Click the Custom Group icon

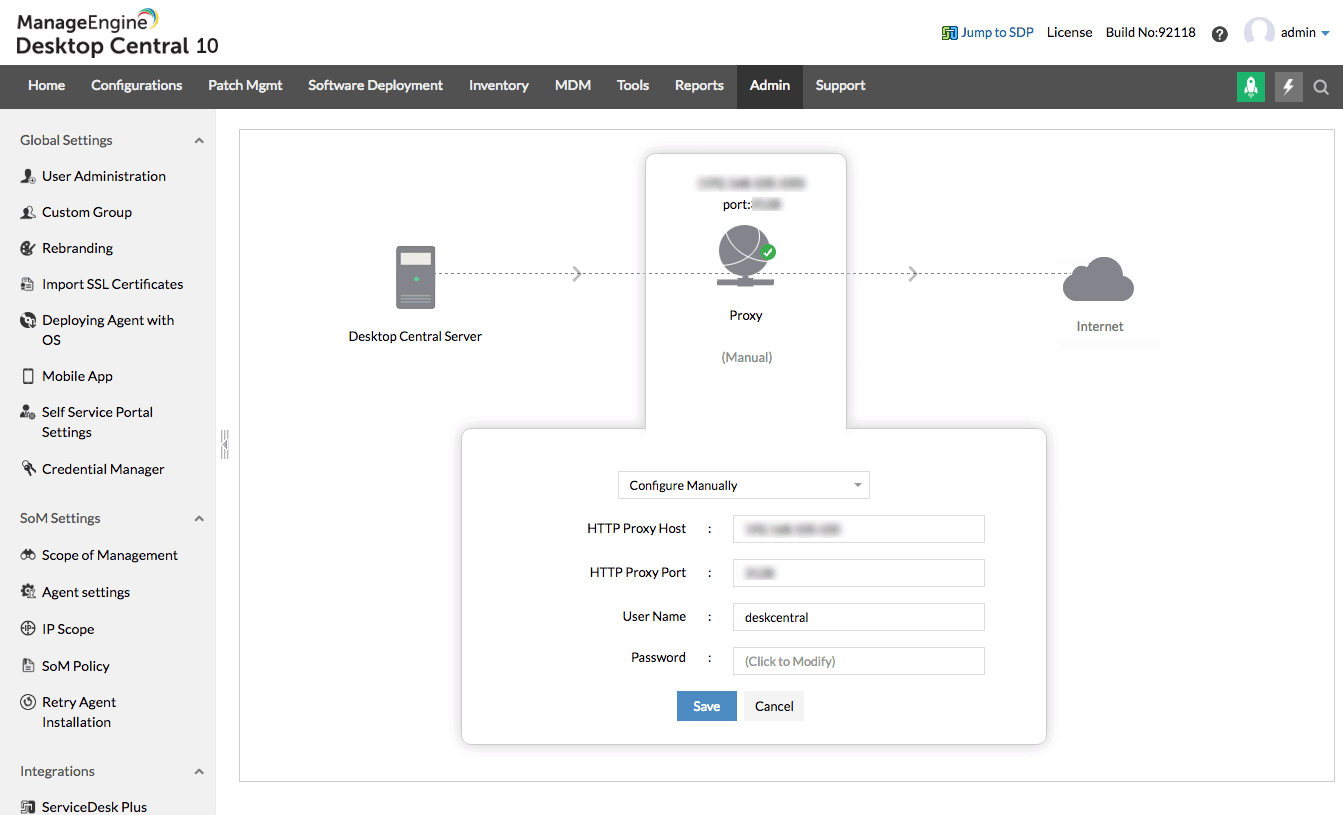coord(28,213)
